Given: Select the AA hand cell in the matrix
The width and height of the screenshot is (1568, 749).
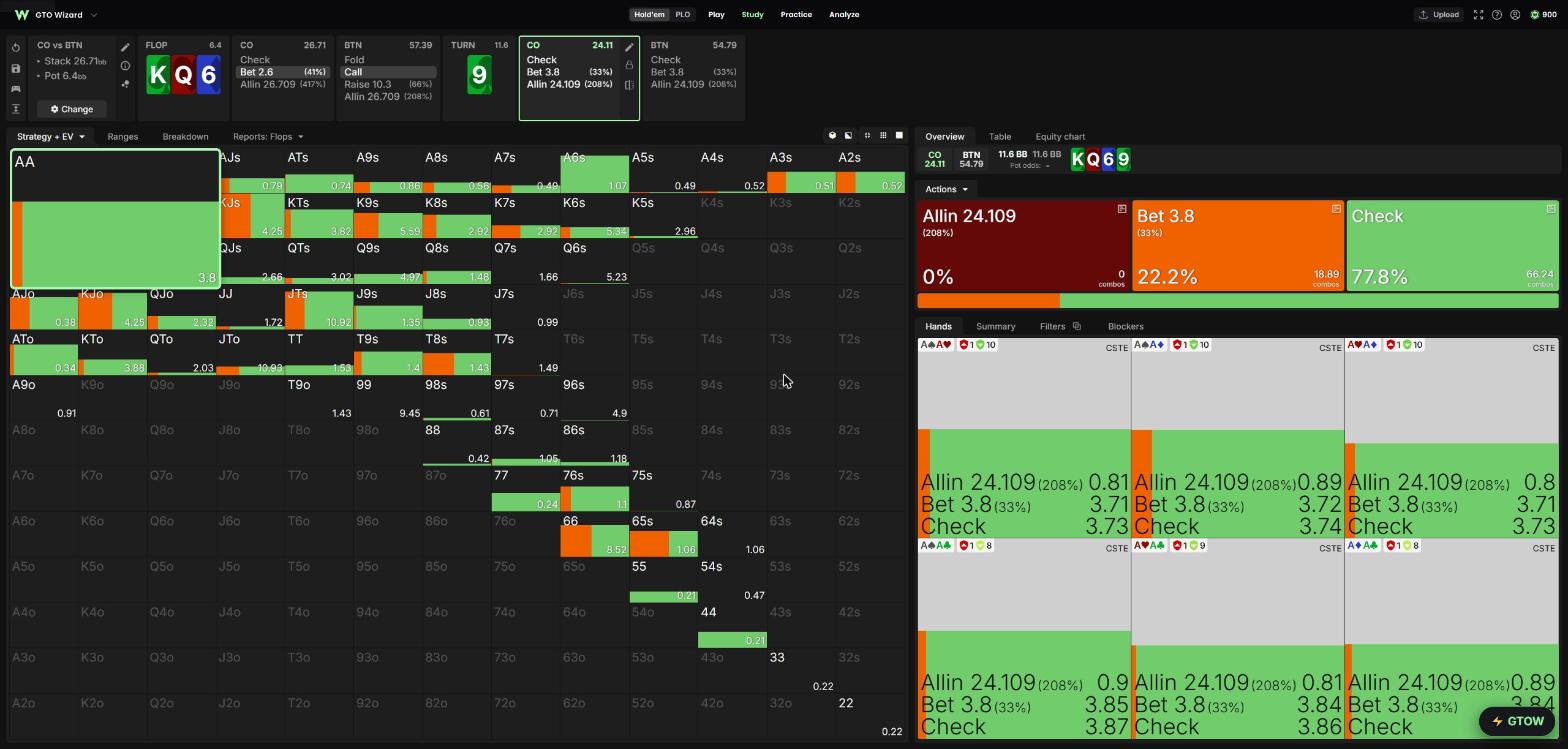Looking at the screenshot, I should 115,219.
